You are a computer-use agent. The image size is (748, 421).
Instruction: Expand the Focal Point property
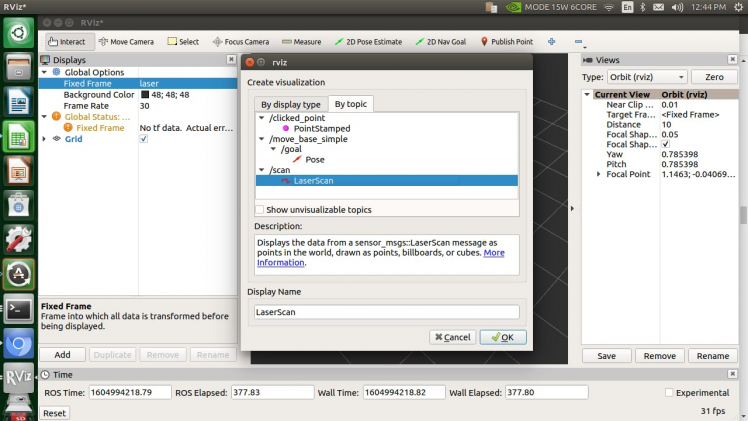click(x=599, y=174)
